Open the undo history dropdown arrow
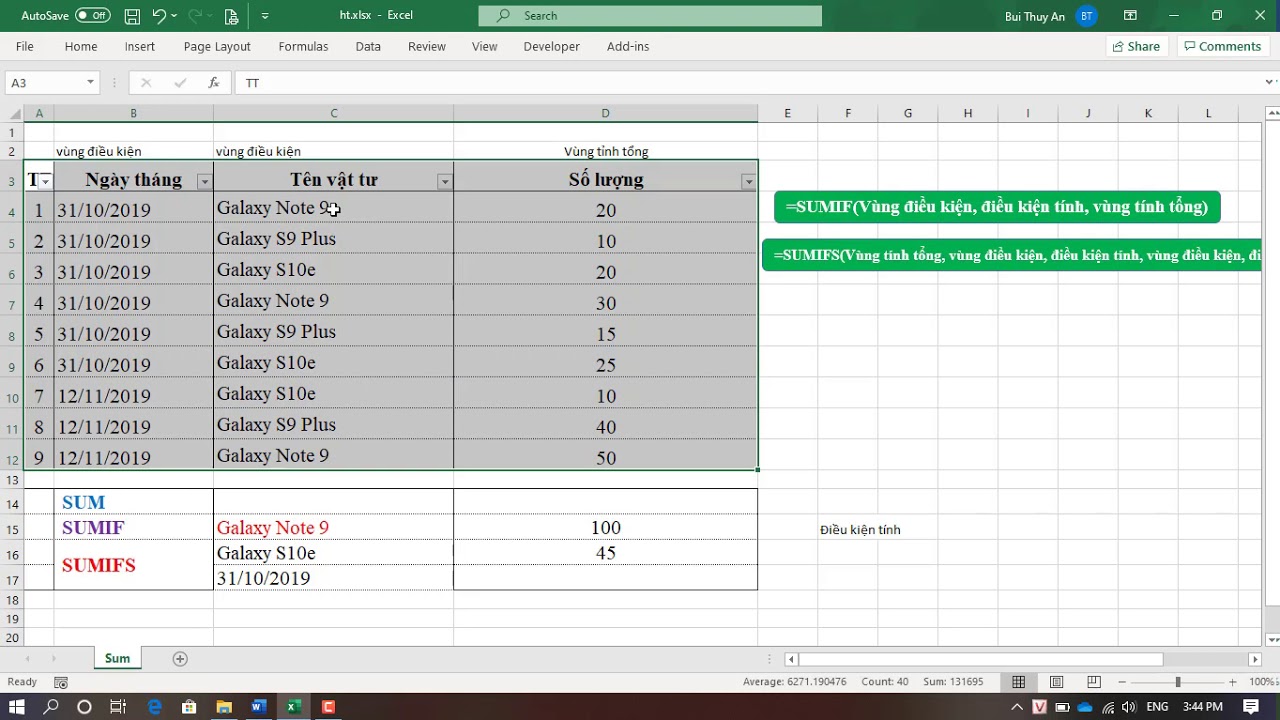This screenshot has width=1280, height=720. pyautogui.click(x=174, y=15)
